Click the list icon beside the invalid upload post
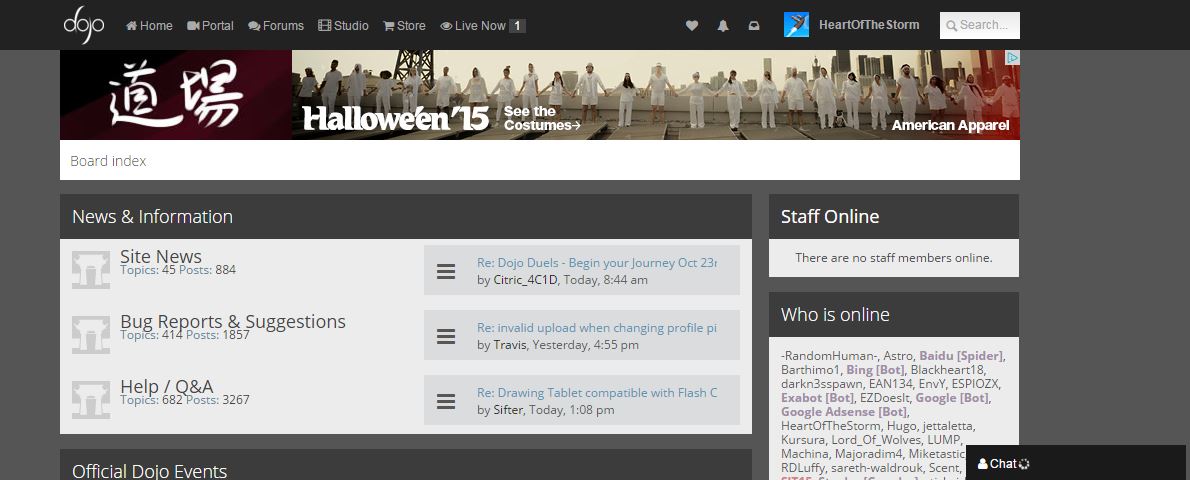Viewport: 1190px width, 480px height. [x=446, y=336]
